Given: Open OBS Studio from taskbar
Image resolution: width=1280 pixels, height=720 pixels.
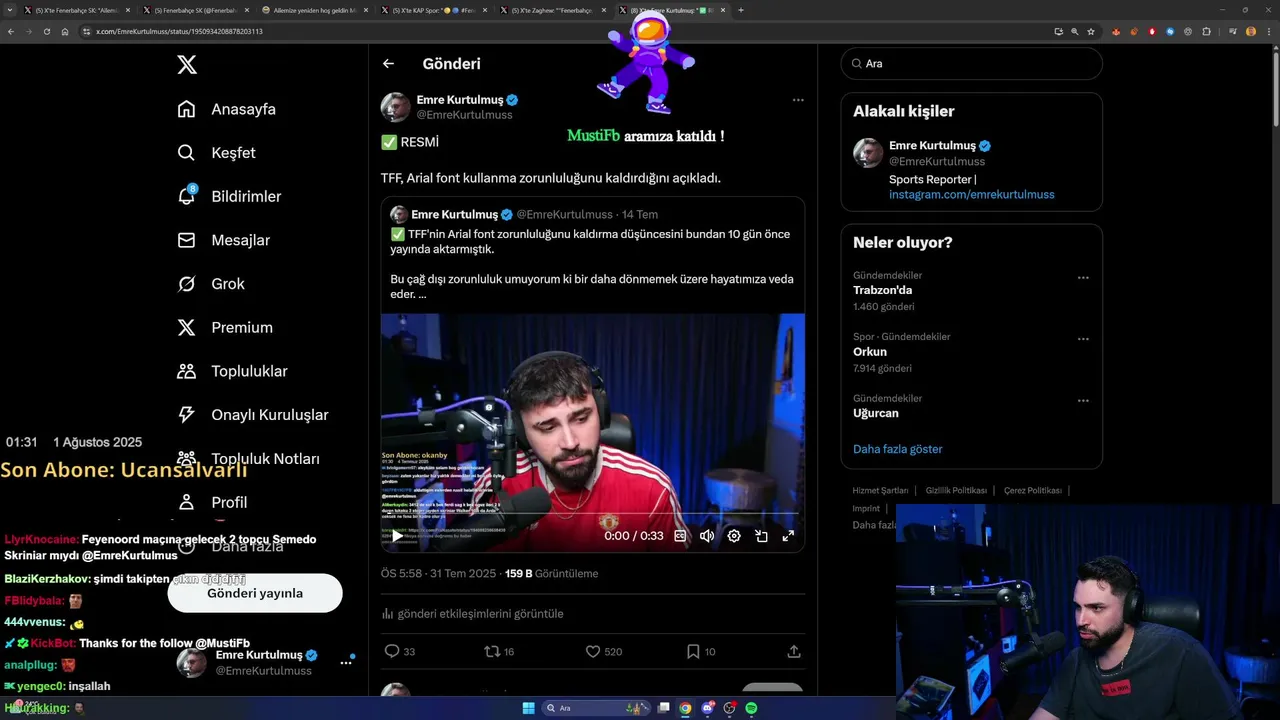Looking at the screenshot, I should (x=729, y=708).
